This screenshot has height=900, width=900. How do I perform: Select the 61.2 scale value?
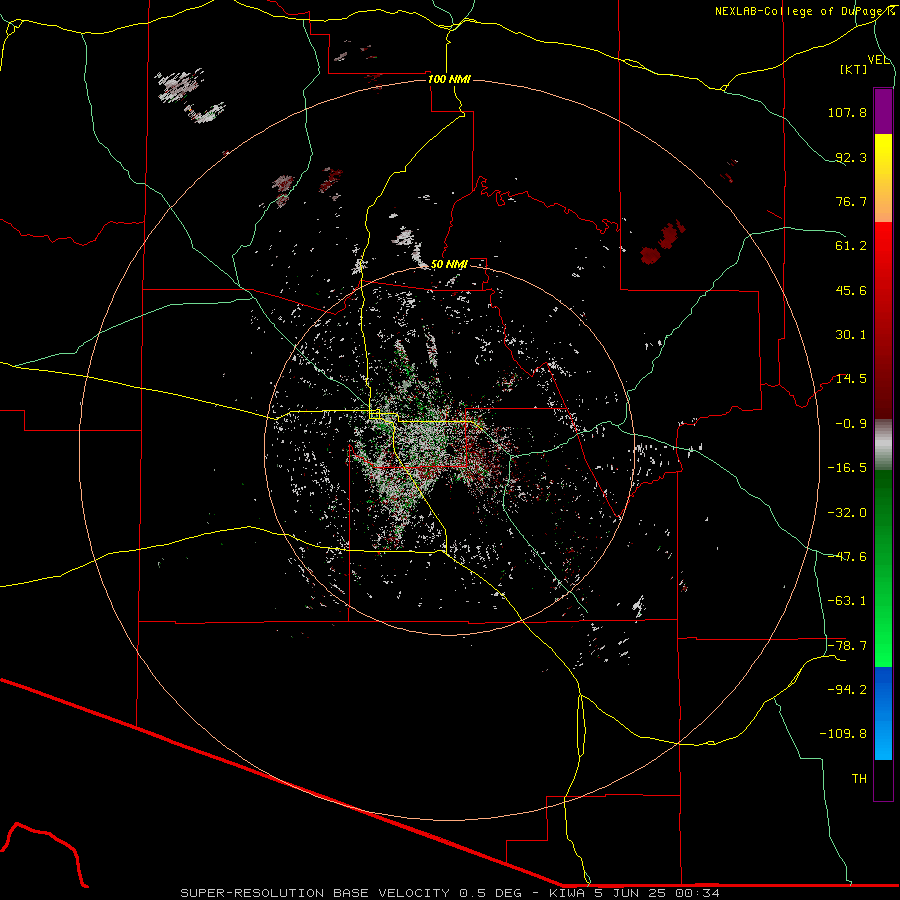[851, 246]
